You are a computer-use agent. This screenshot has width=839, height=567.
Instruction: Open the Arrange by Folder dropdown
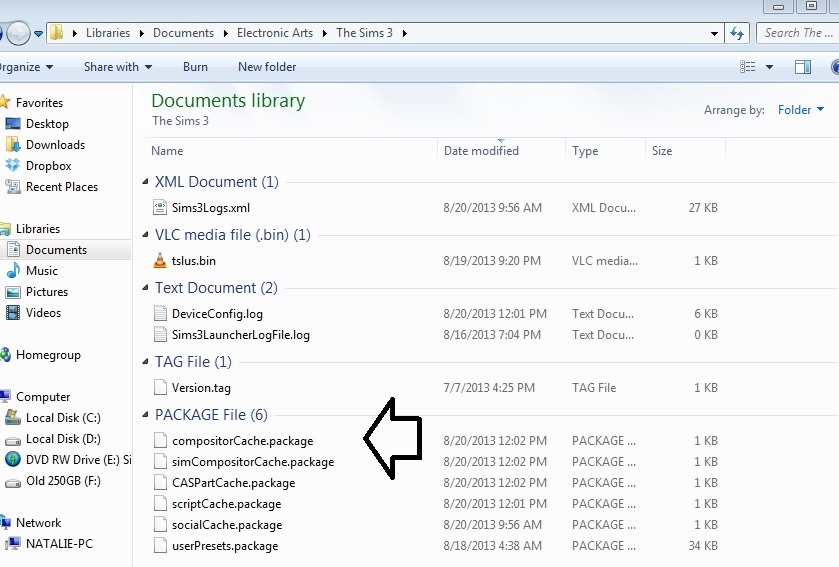pos(800,110)
